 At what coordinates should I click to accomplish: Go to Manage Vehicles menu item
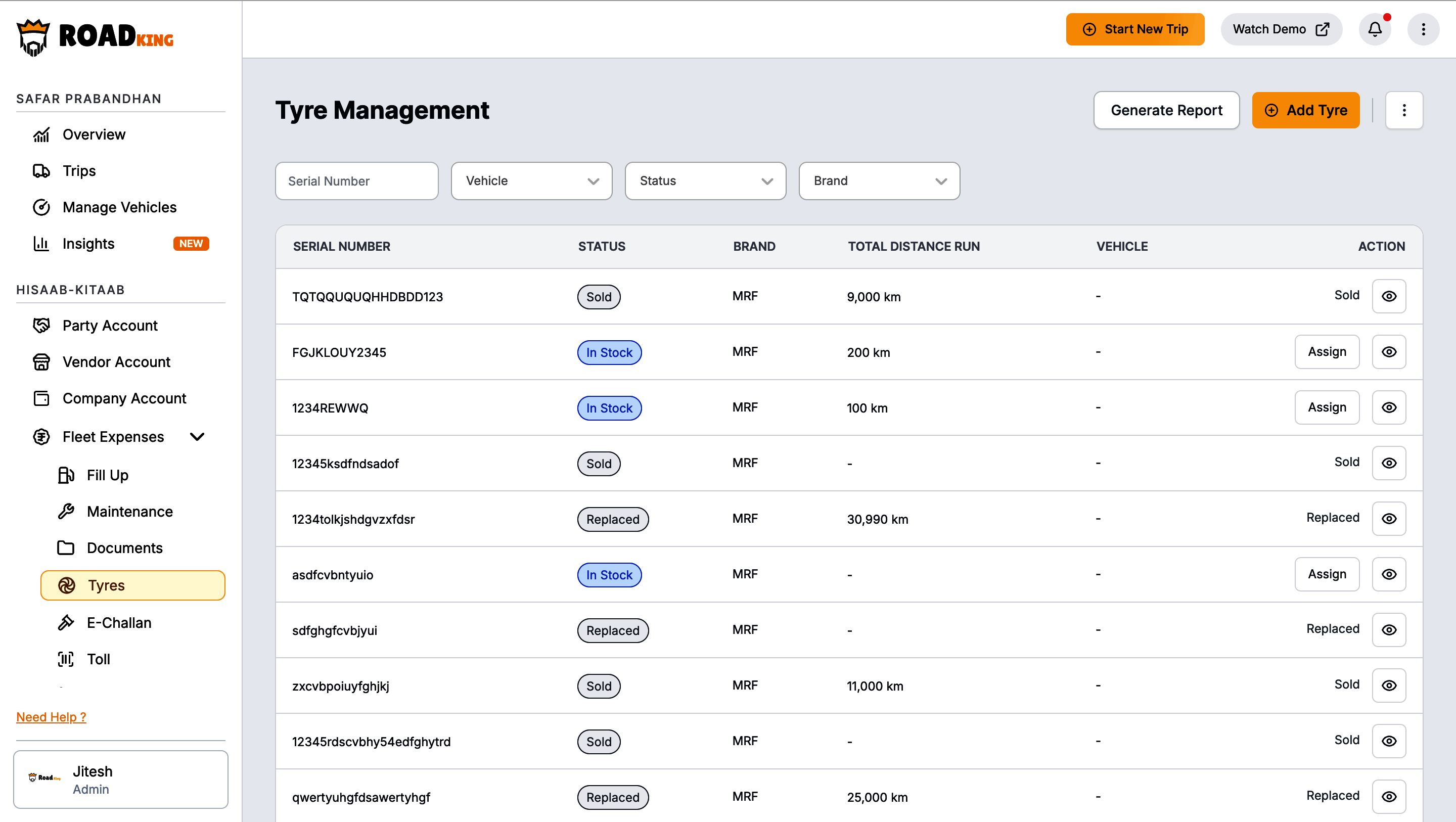[x=120, y=207]
